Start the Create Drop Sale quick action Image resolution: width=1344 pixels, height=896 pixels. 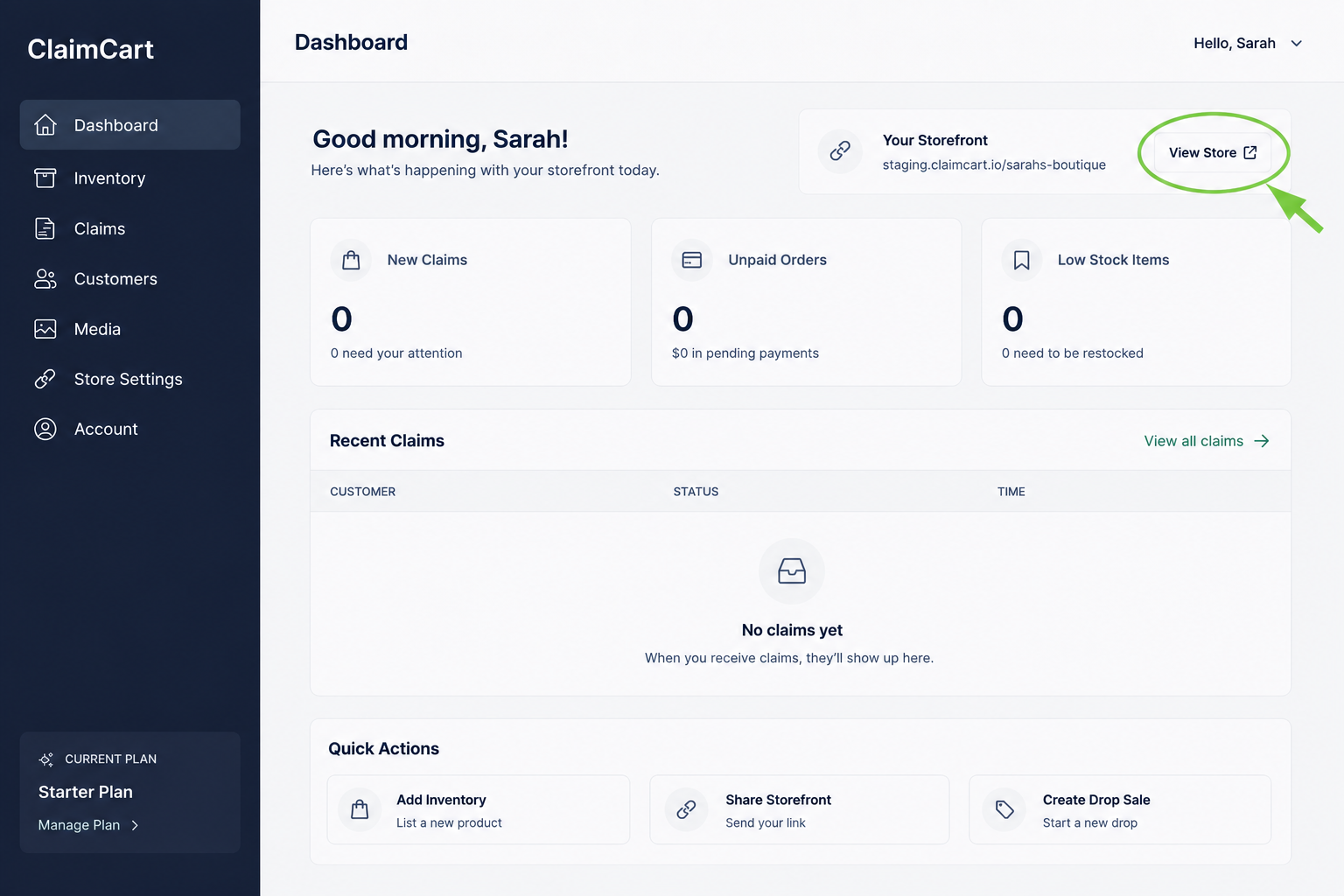click(x=1120, y=809)
